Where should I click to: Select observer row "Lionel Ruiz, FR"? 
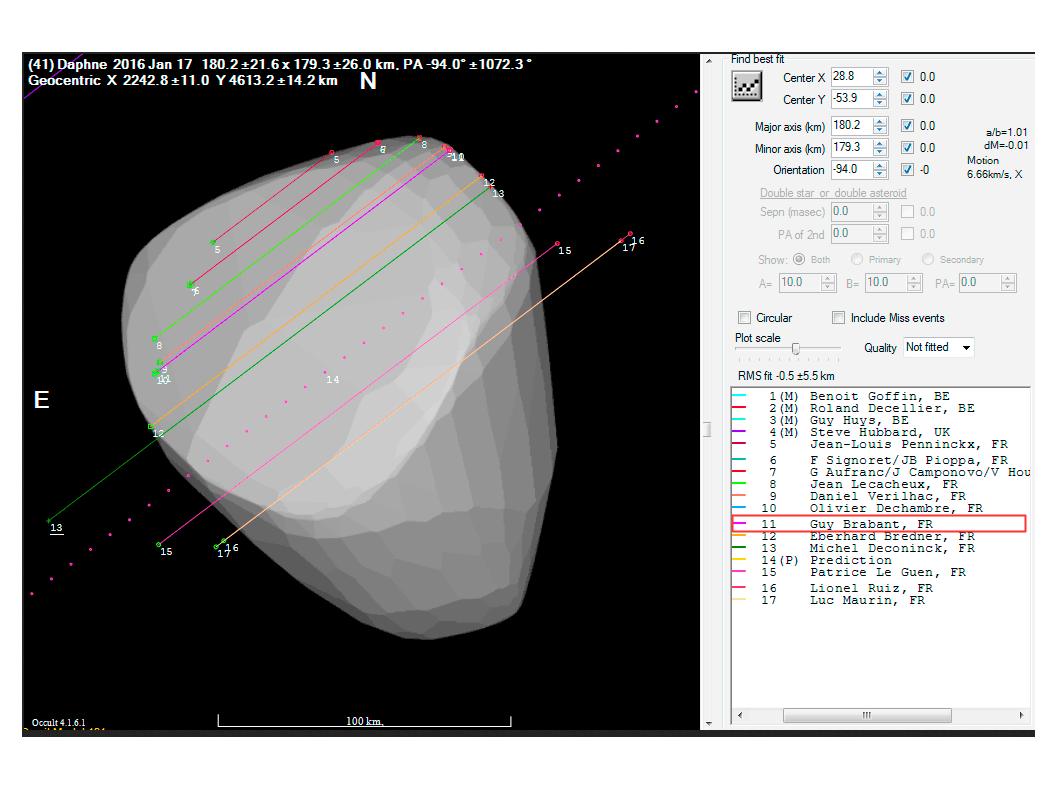[880, 588]
